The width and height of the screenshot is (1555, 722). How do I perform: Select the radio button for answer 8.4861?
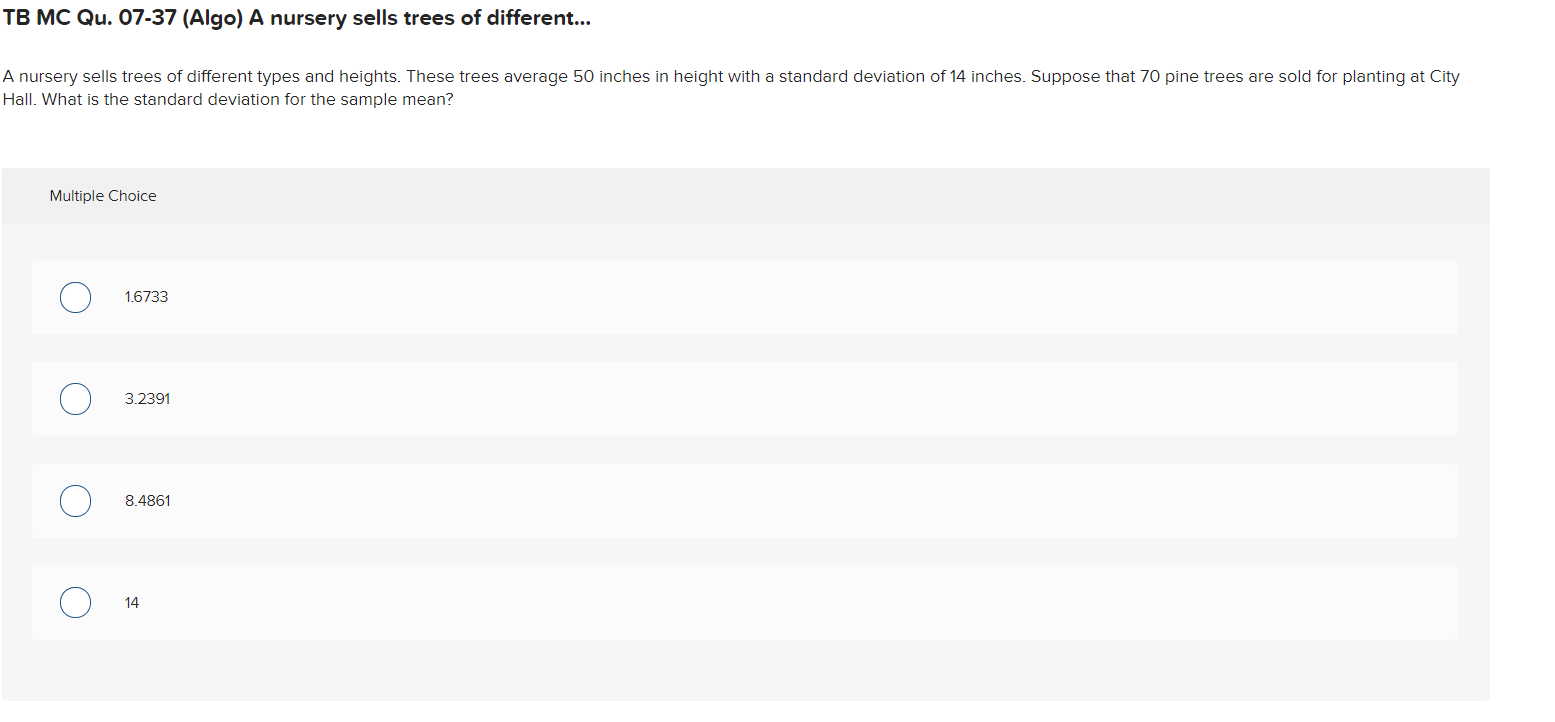tap(75, 500)
